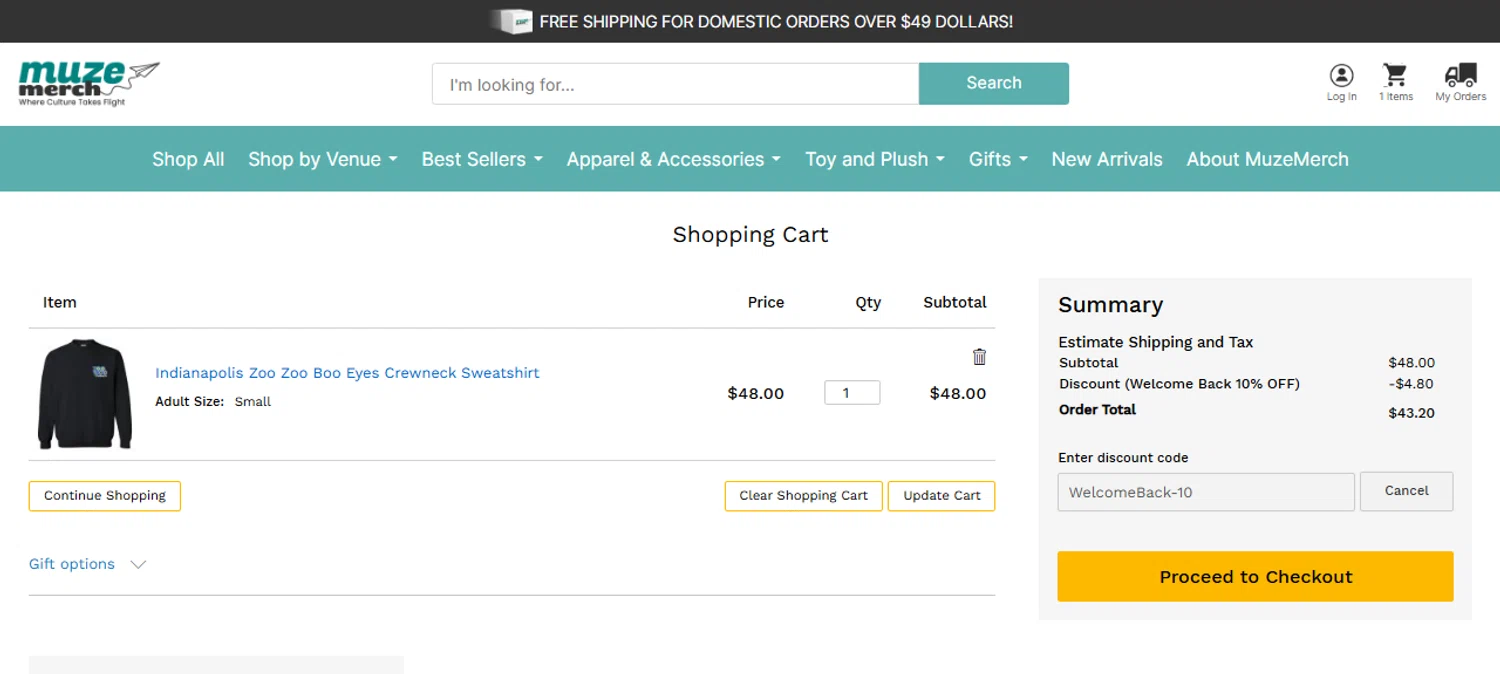The height and width of the screenshot is (674, 1500).
Task: Click the shopping cart icon
Action: pyautogui.click(x=1395, y=76)
